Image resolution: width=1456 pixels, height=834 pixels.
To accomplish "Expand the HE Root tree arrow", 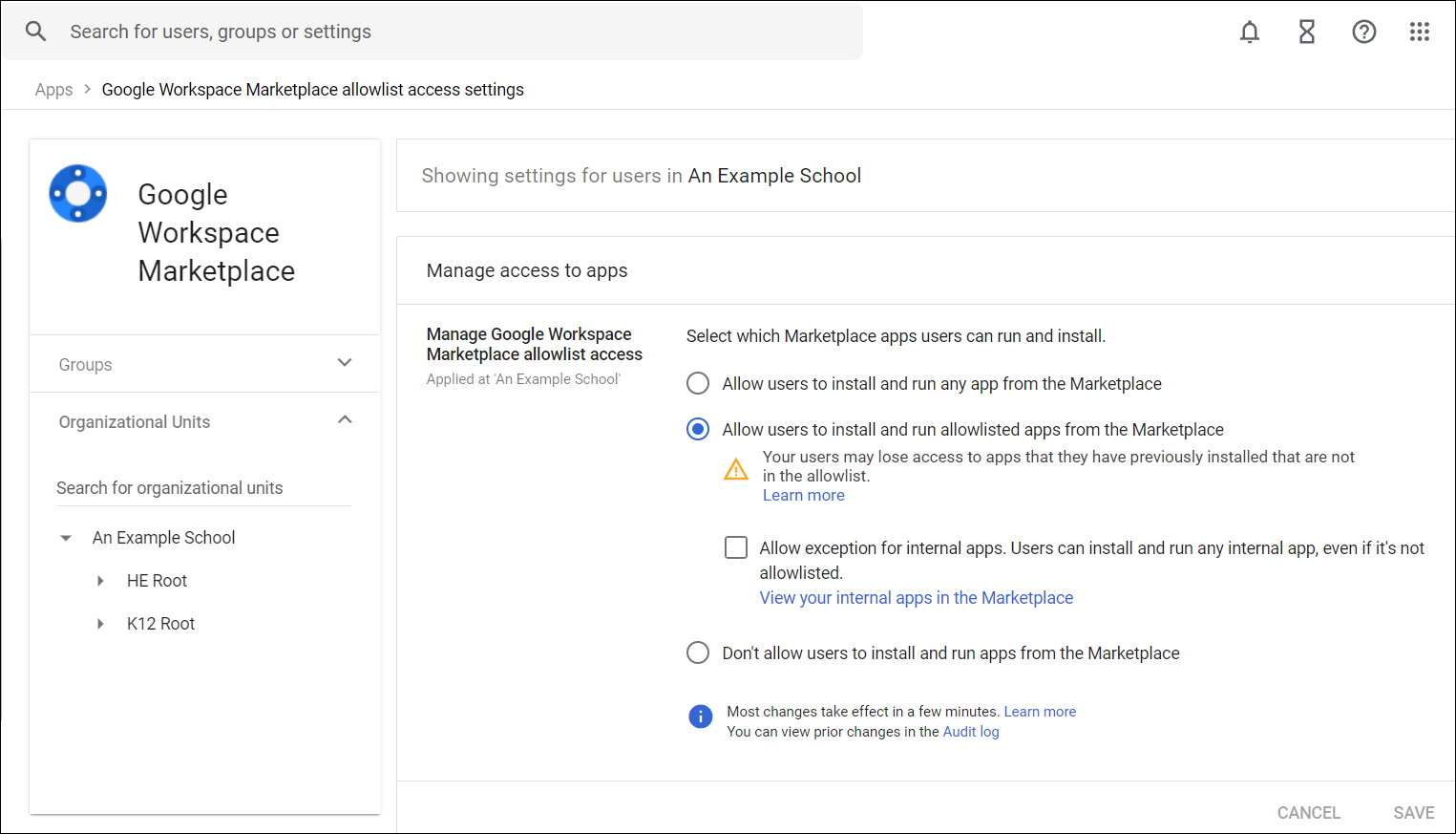I will pos(100,581).
